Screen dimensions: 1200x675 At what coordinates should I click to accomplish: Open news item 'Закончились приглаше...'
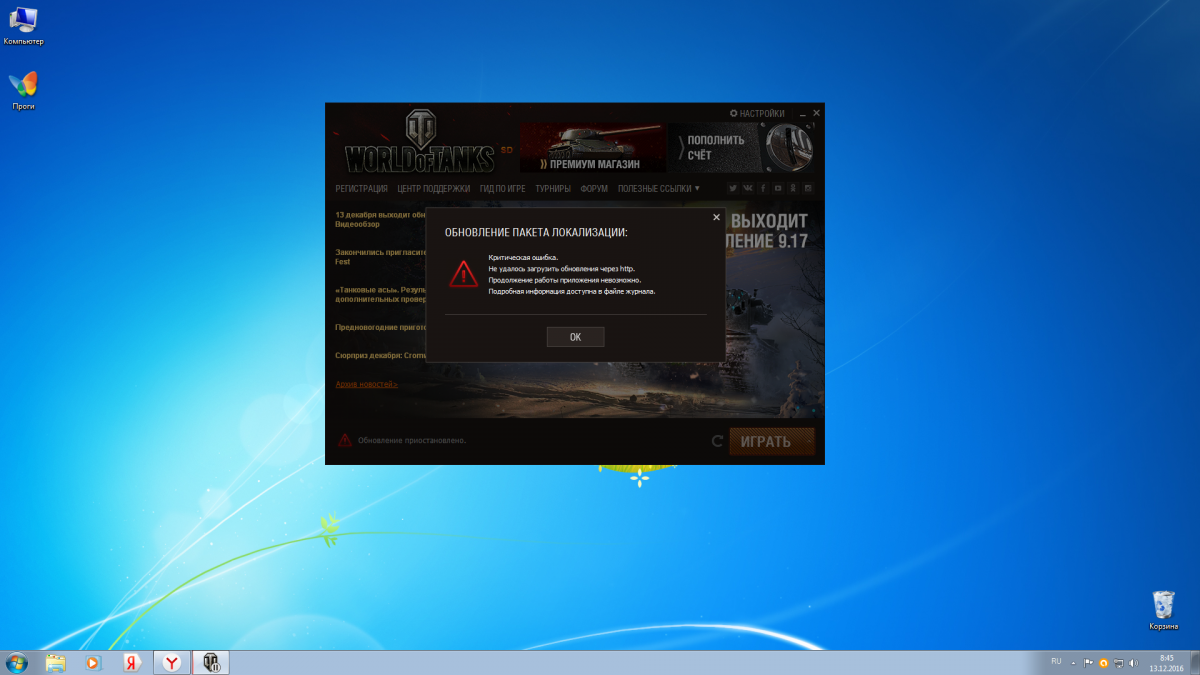point(381,257)
